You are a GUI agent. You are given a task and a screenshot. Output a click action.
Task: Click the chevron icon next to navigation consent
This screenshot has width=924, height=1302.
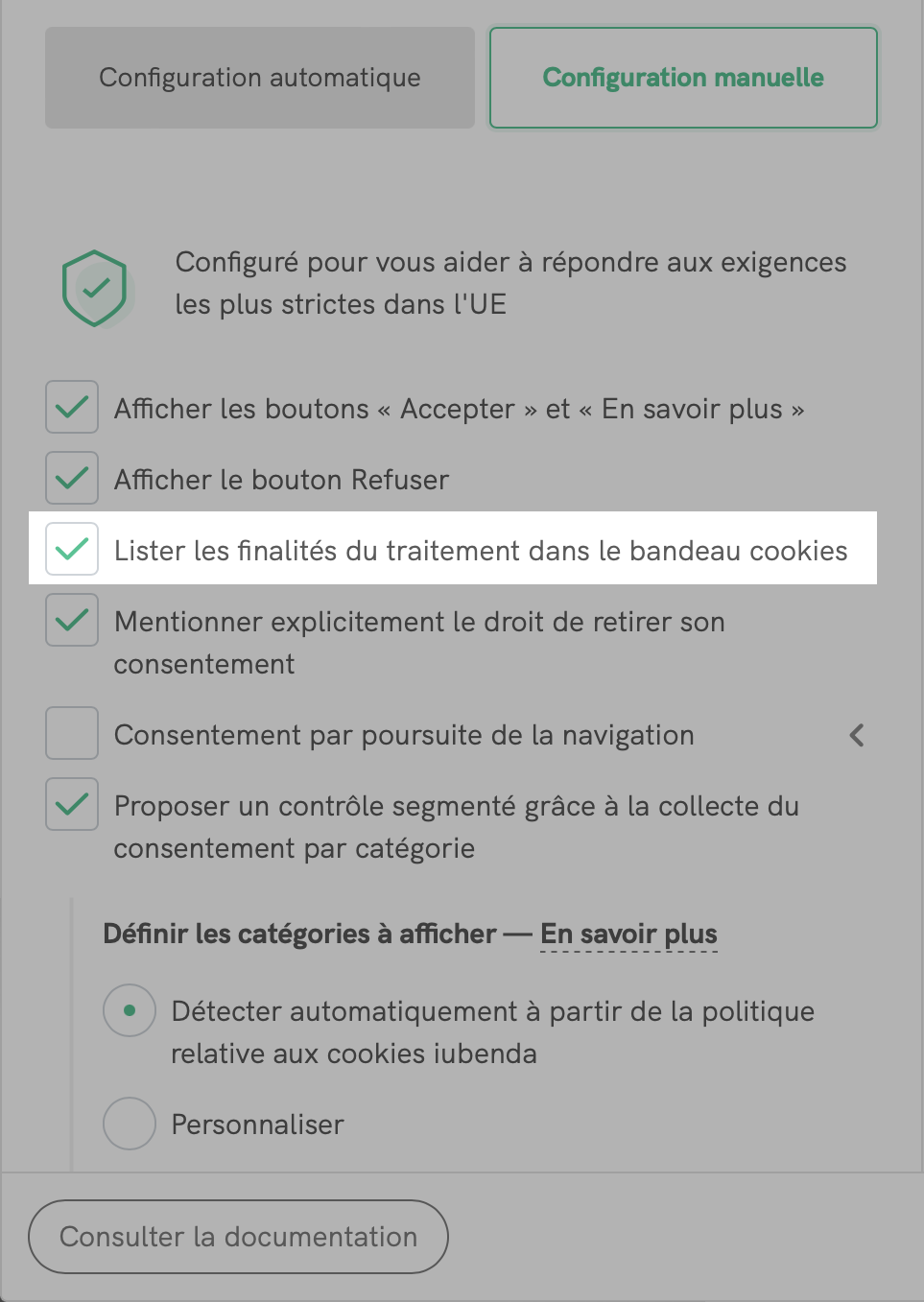(857, 735)
